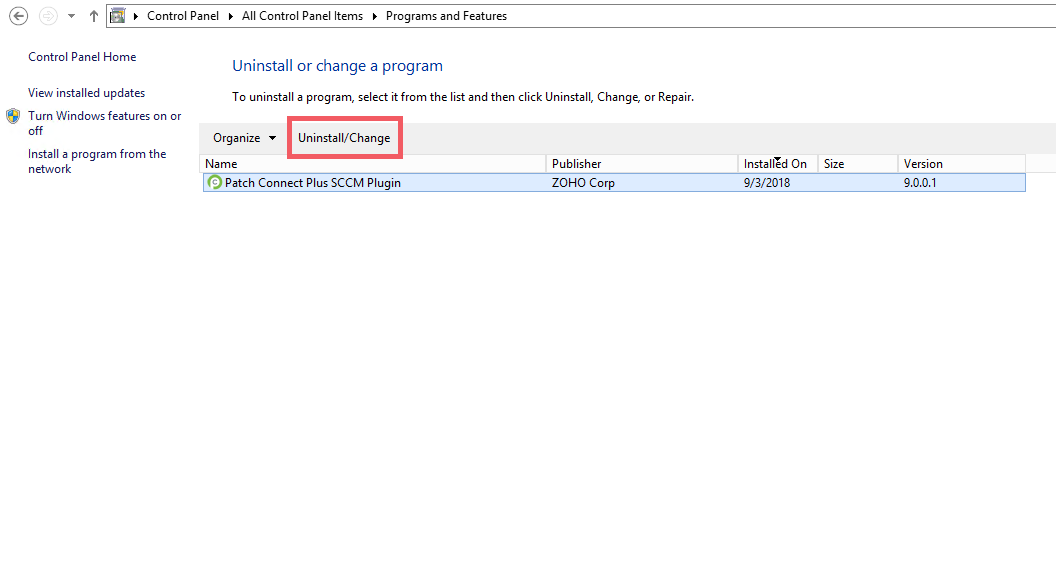The height and width of the screenshot is (574, 1056).
Task: Open Turn Windows features on or off
Action: point(104,123)
